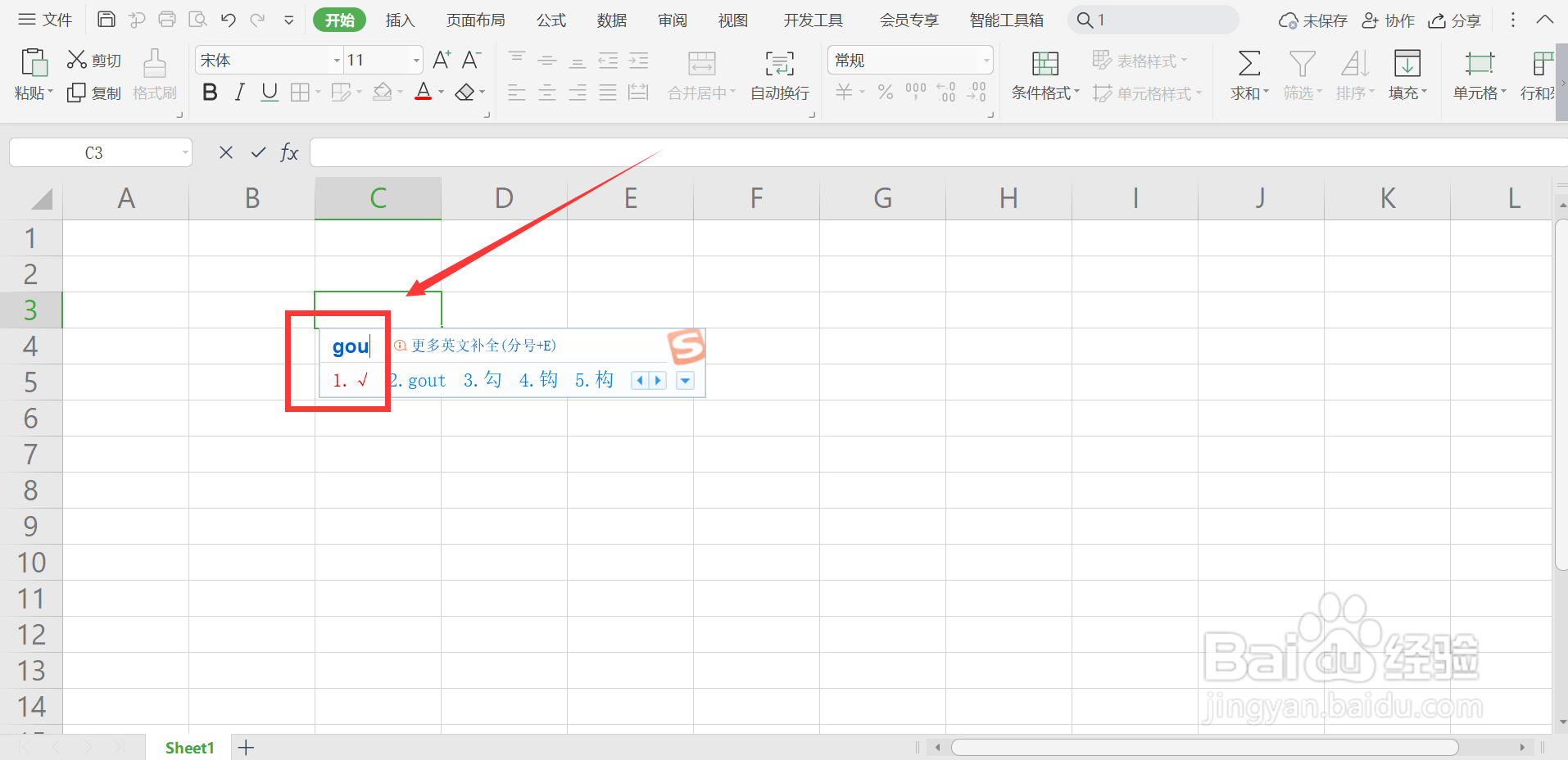The width and height of the screenshot is (1568, 760).
Task: Switch to the 公式 tab
Action: click(551, 20)
